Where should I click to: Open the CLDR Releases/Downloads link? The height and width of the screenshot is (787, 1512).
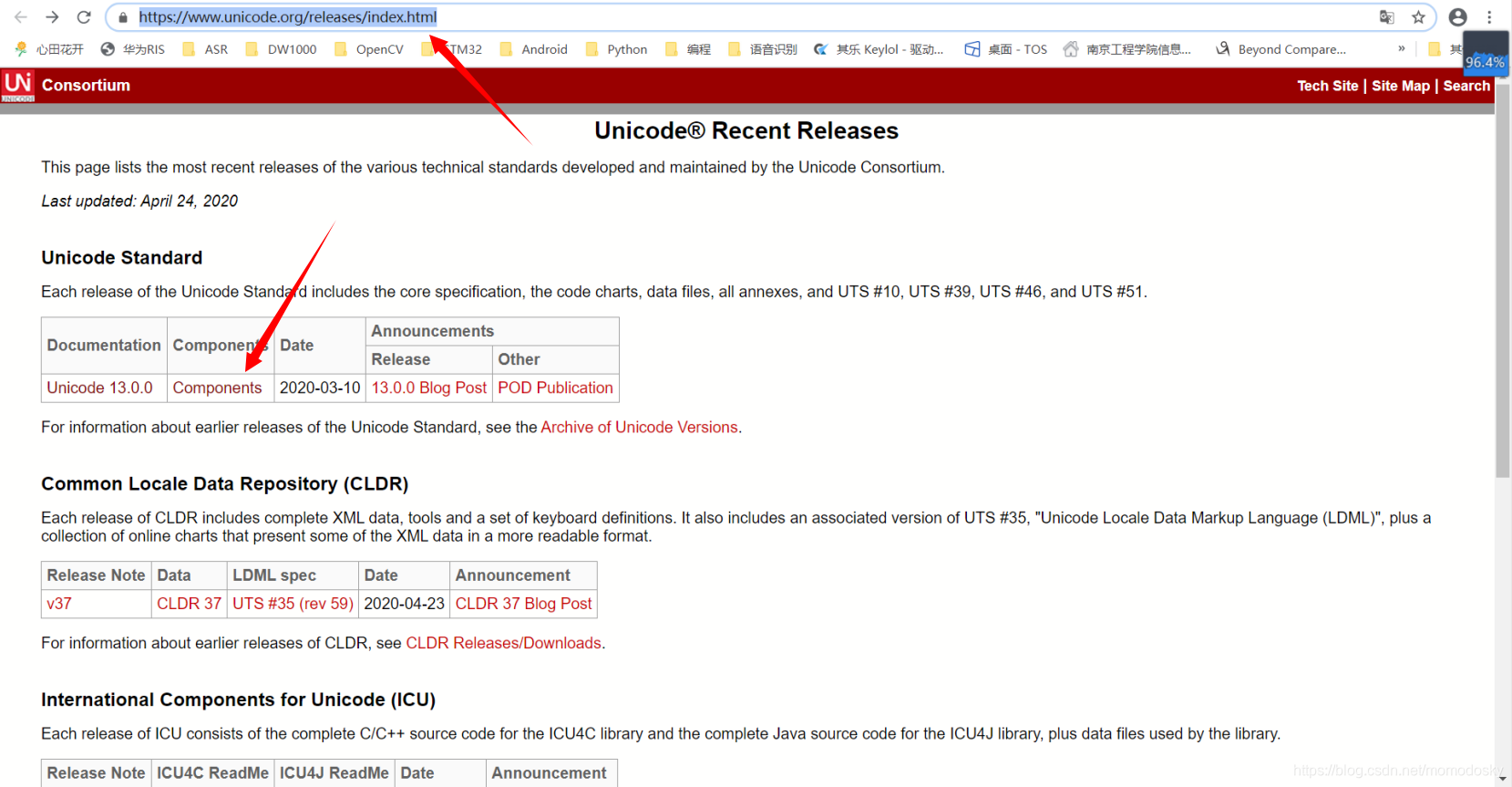coord(503,643)
